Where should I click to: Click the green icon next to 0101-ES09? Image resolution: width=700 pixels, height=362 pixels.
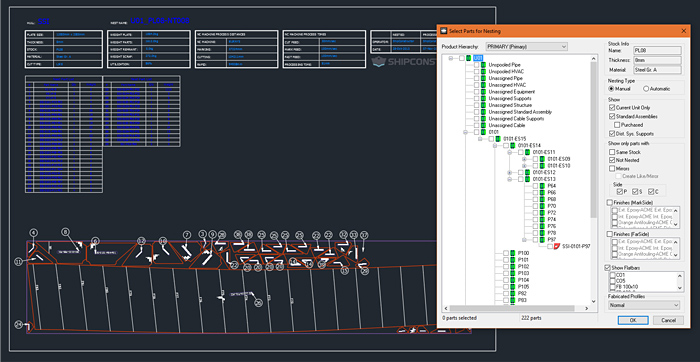(x=542, y=159)
